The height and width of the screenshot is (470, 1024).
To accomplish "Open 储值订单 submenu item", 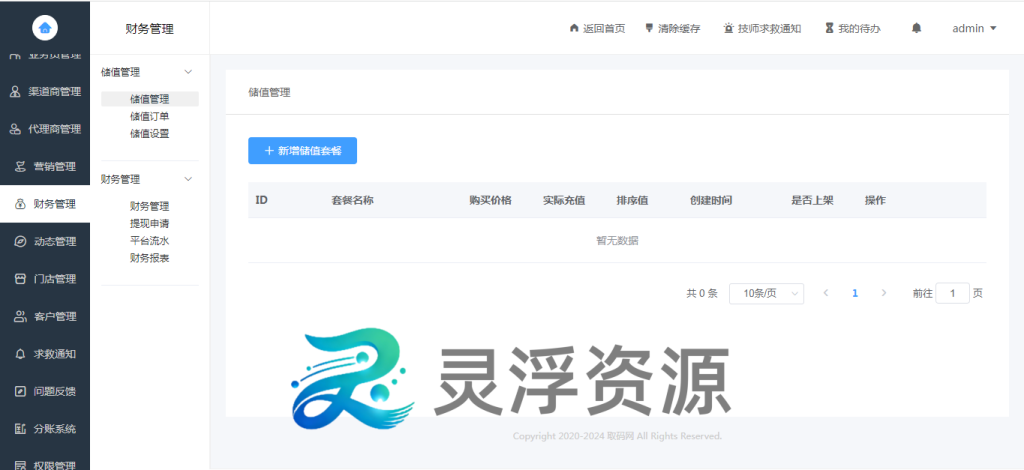I will coord(150,116).
